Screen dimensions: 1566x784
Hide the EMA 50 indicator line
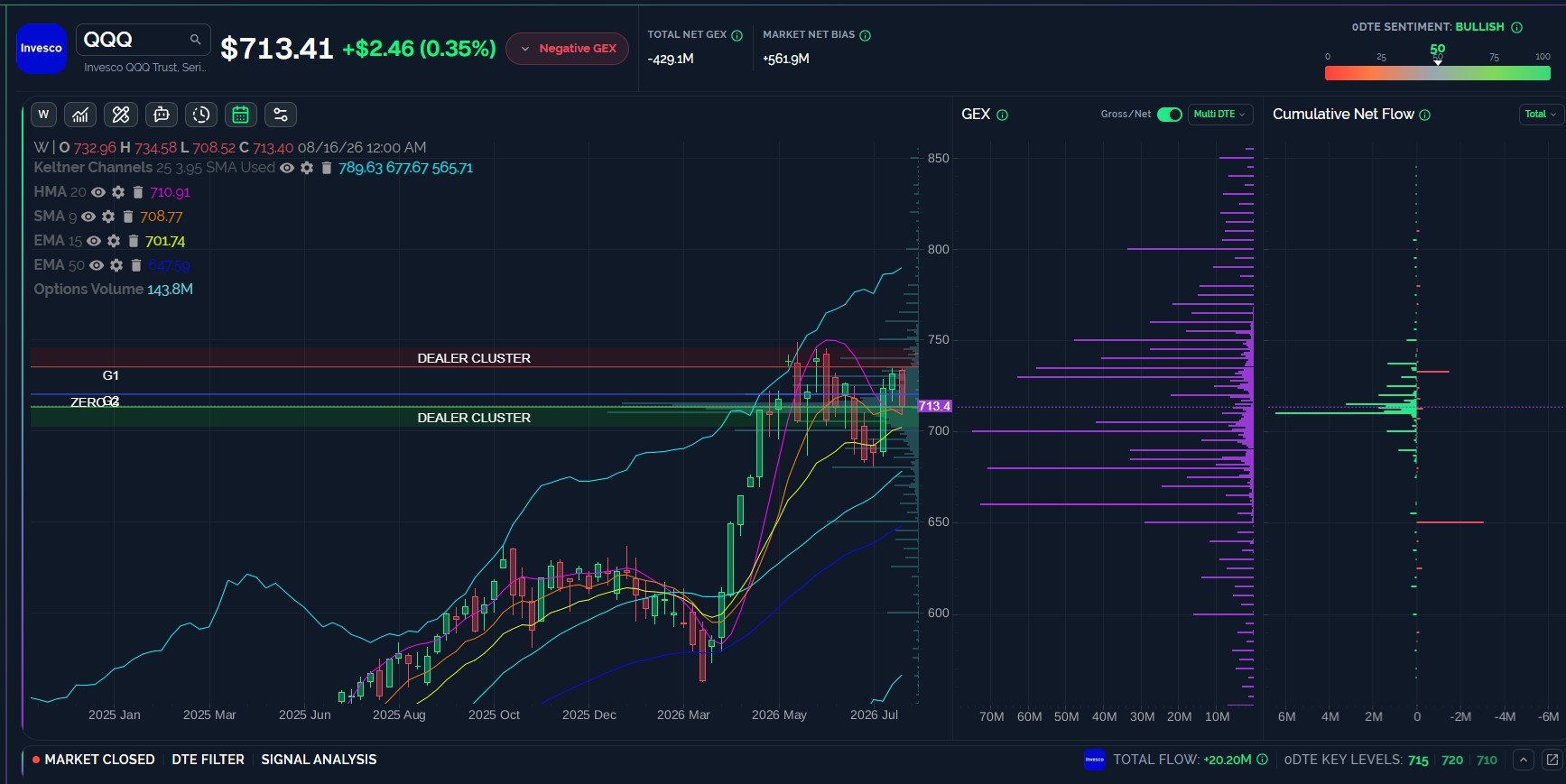[x=97, y=265]
